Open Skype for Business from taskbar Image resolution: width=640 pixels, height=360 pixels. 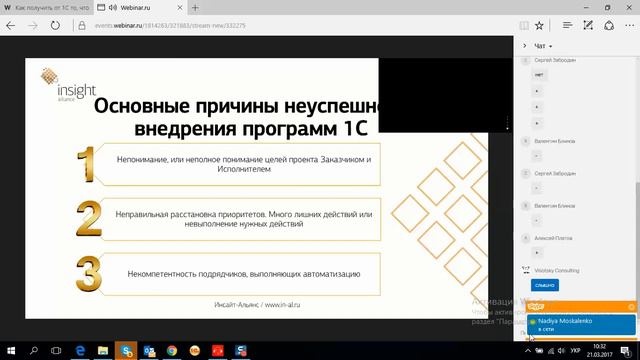pyautogui.click(x=126, y=351)
